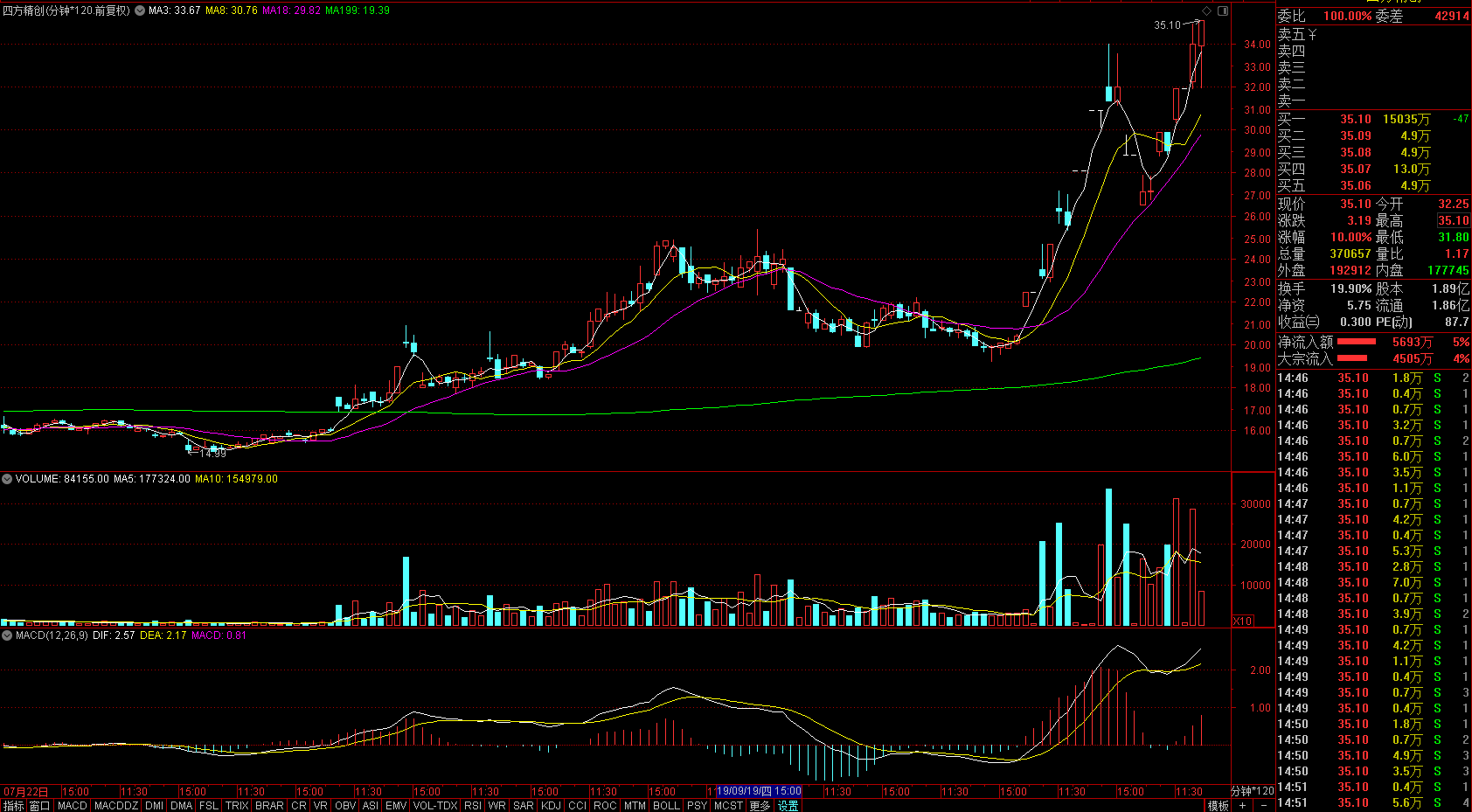Select the CR indicator tab
Screen dimensions: 1472x812
point(299,806)
